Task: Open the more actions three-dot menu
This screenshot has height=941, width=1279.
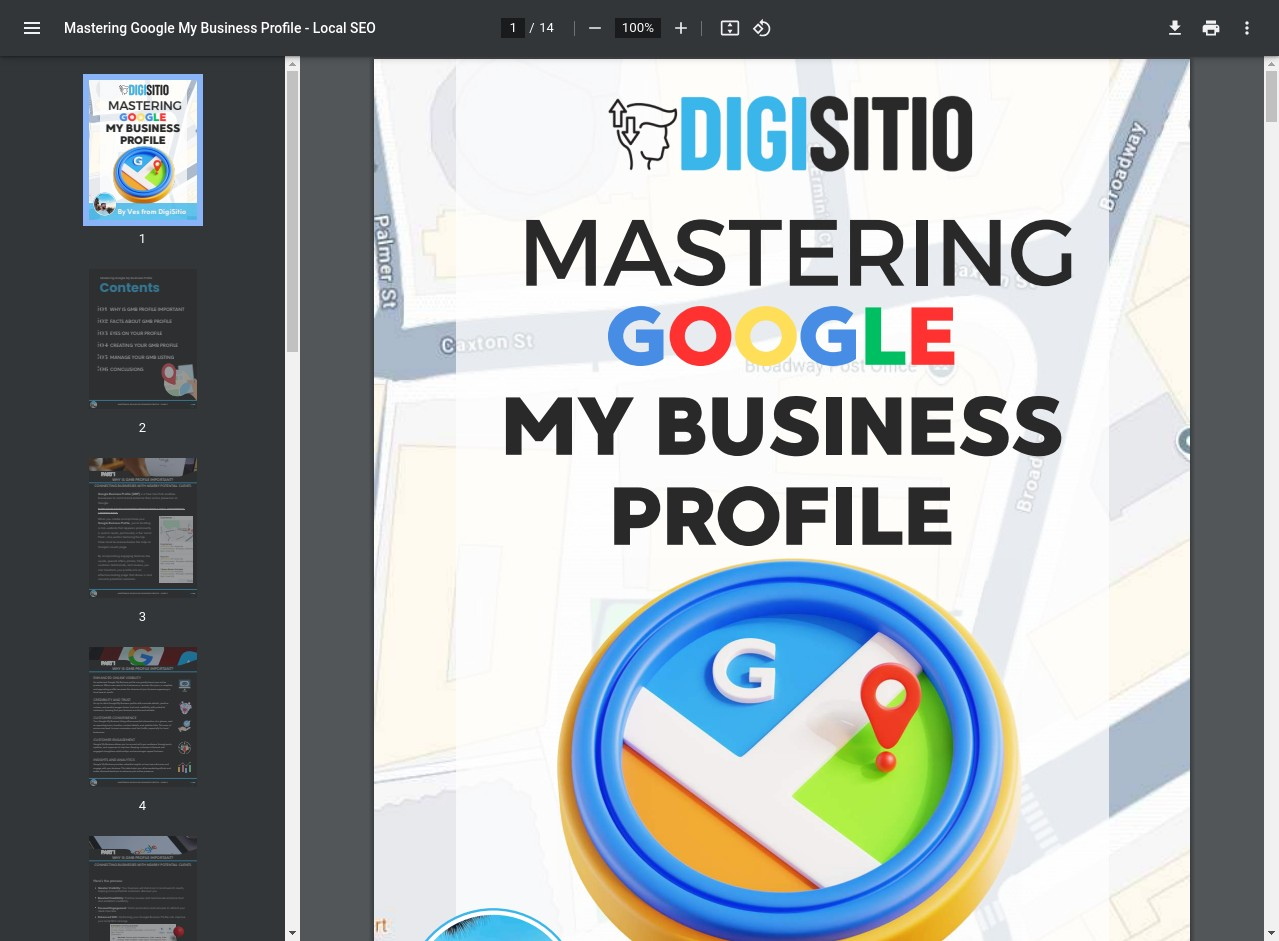Action: [1247, 28]
